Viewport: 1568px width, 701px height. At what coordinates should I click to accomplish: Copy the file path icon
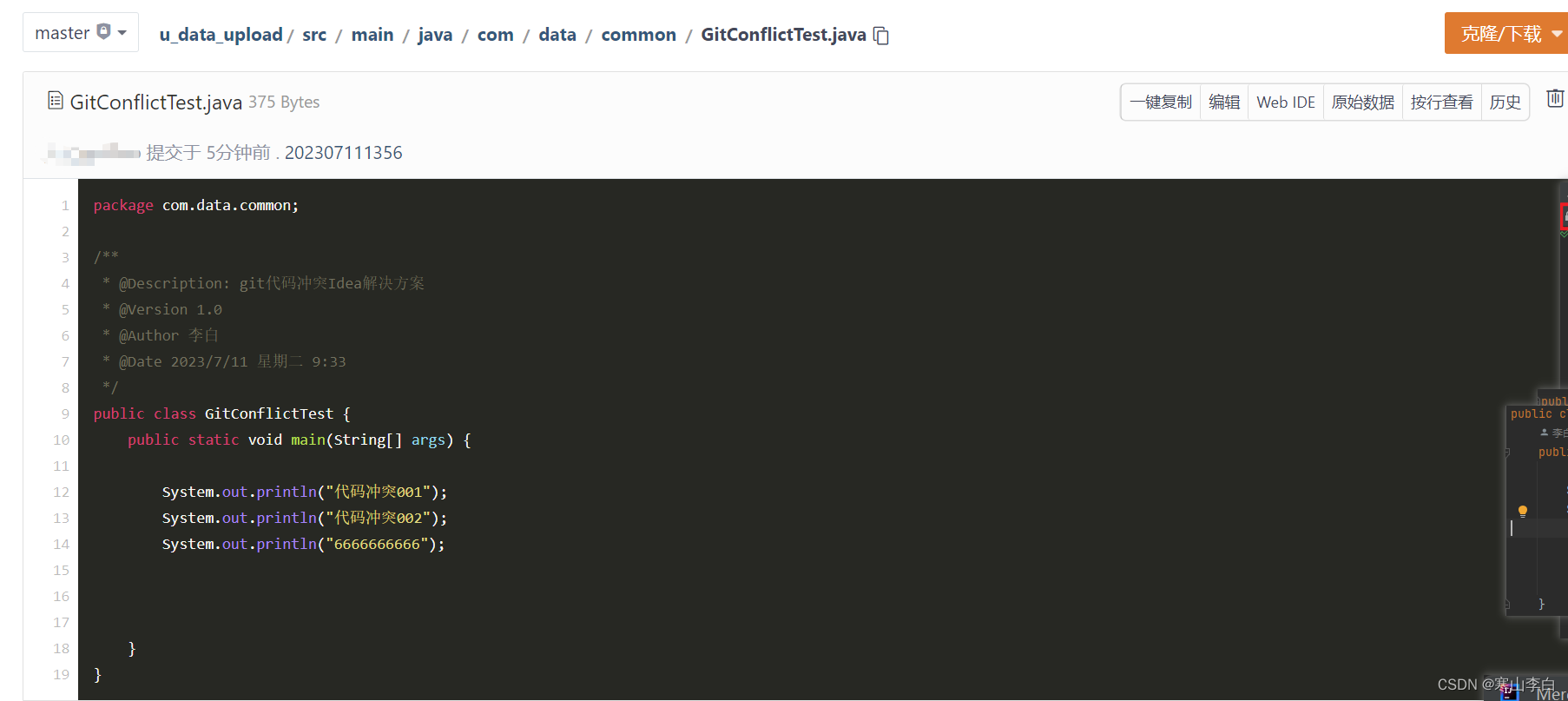pos(881,36)
